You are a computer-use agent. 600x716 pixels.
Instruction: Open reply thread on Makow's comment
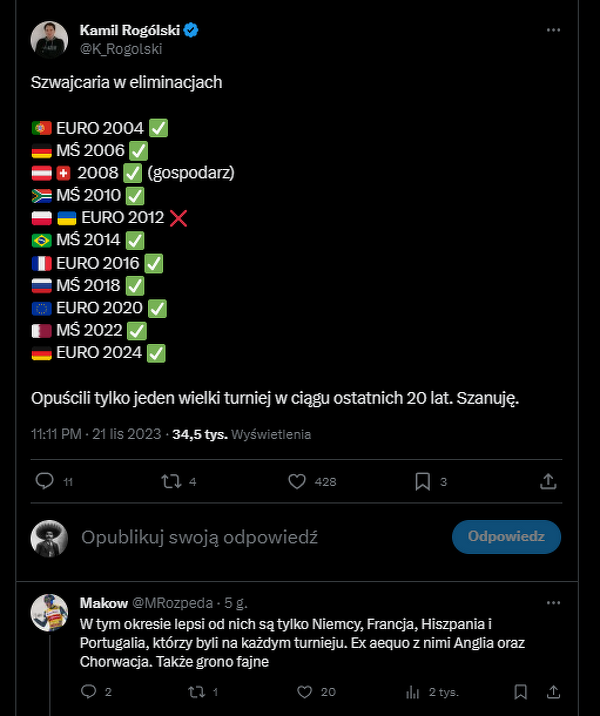click(88, 691)
